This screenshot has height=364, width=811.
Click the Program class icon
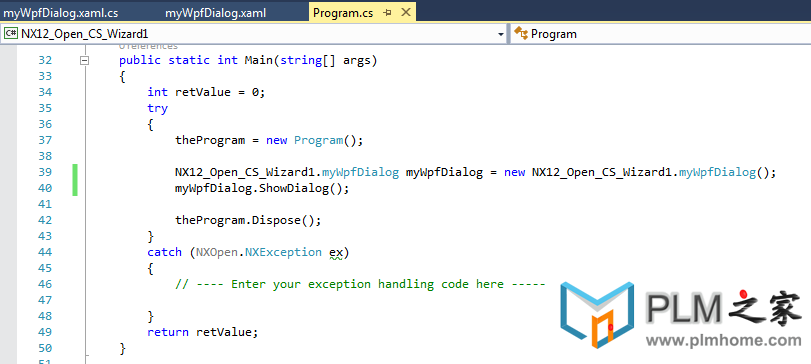[521, 34]
